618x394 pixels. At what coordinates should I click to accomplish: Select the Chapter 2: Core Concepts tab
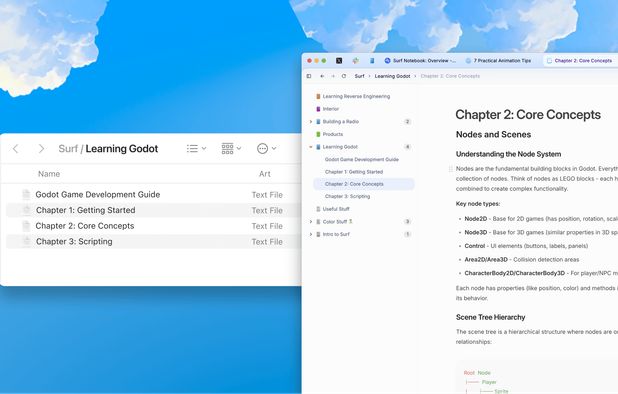[x=580, y=61]
